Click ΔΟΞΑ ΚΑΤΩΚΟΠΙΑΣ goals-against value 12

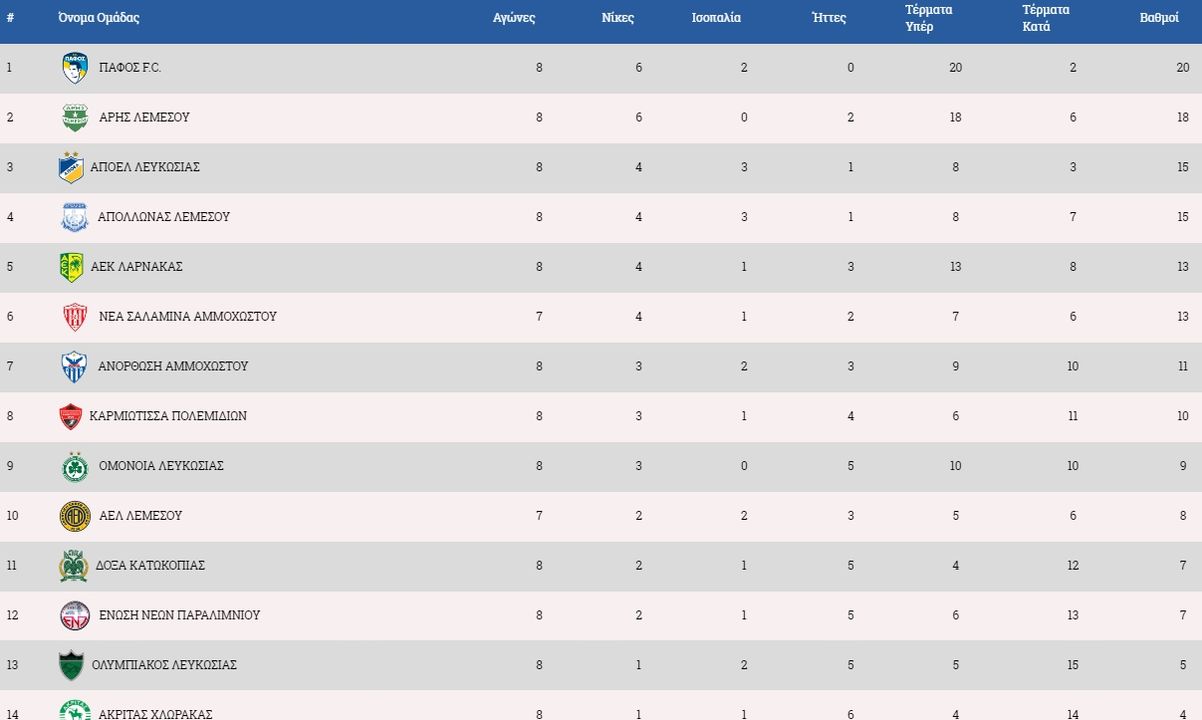[x=1073, y=566]
